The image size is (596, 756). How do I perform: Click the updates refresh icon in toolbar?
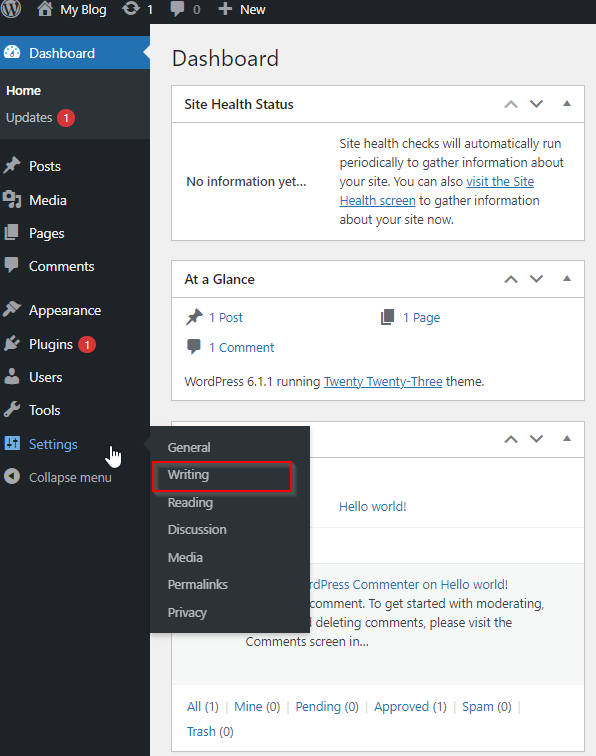click(131, 9)
